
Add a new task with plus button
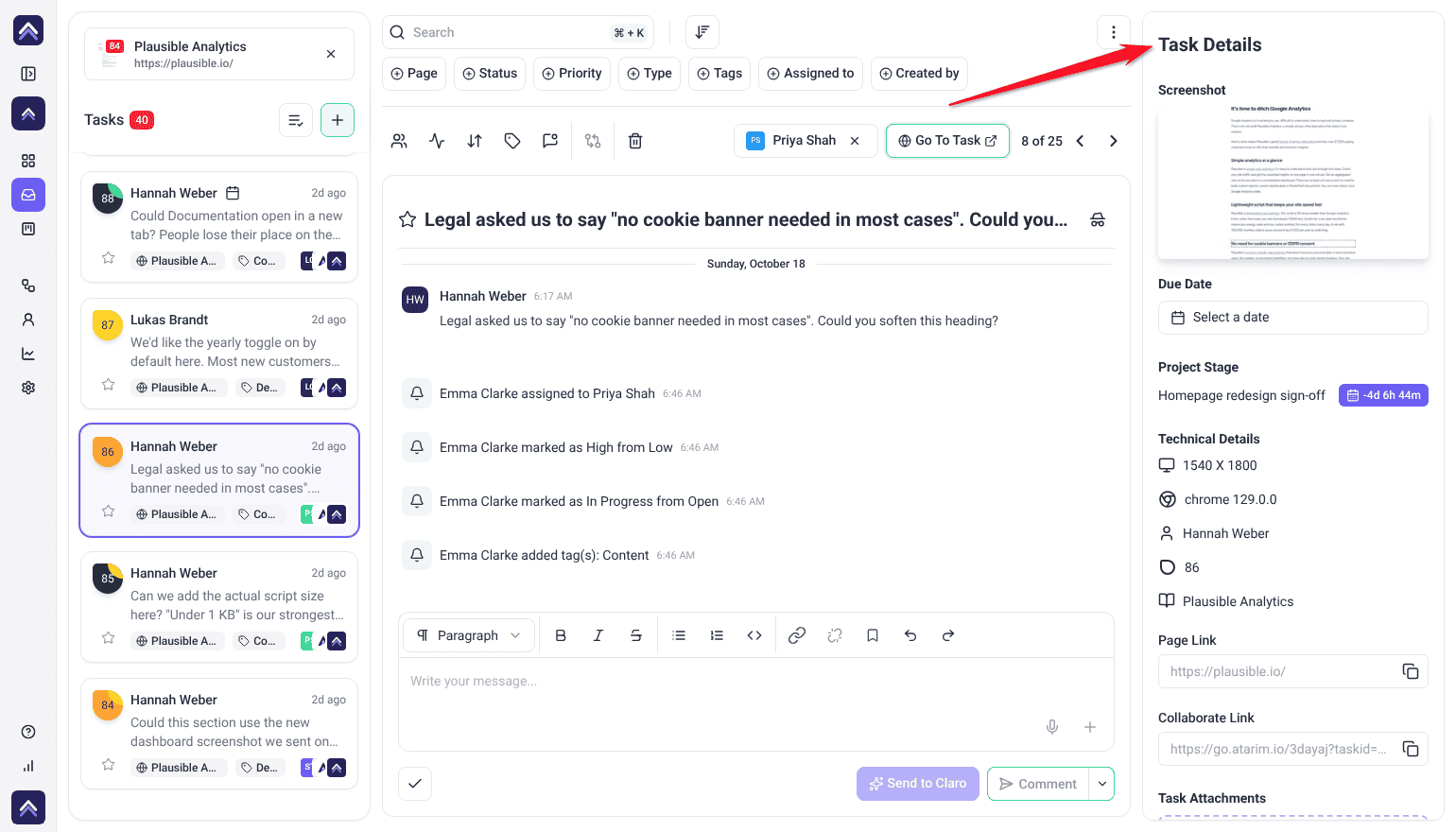tap(338, 120)
